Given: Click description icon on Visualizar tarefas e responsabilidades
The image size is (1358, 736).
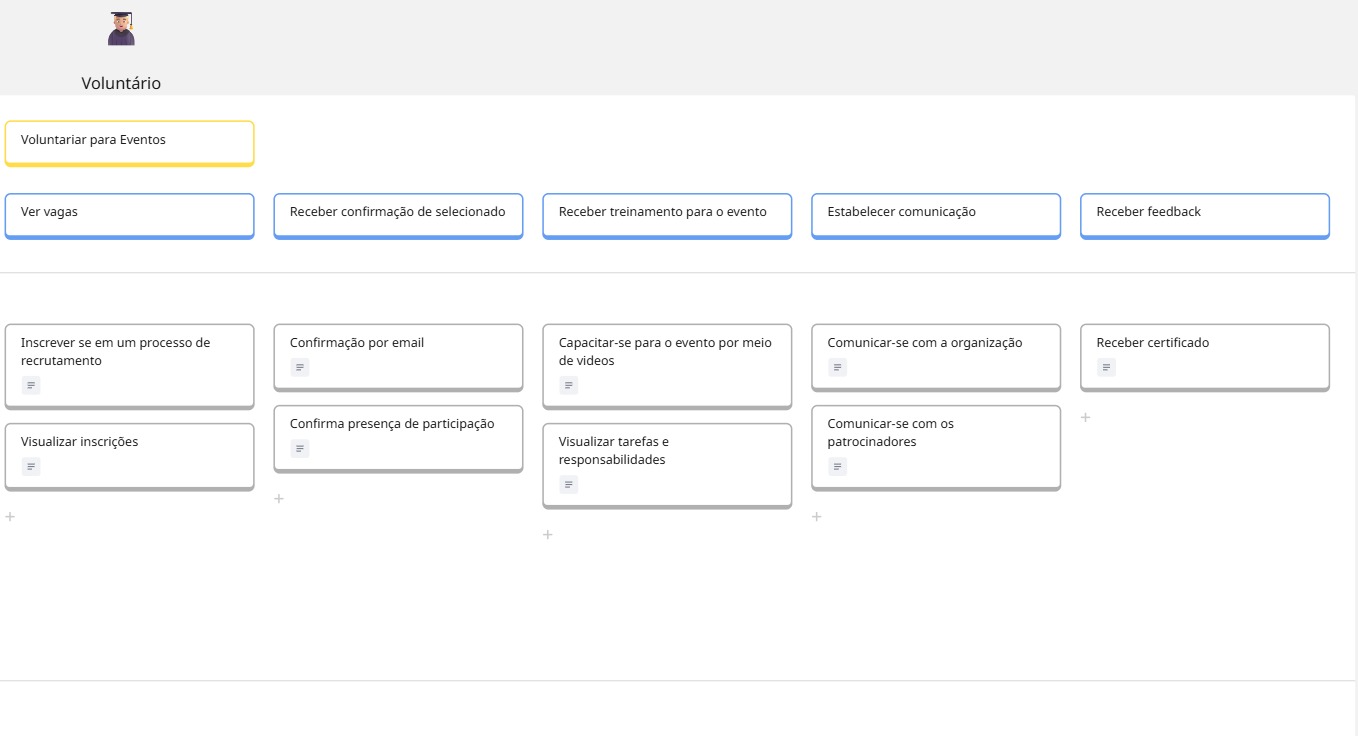Looking at the screenshot, I should tap(568, 485).
